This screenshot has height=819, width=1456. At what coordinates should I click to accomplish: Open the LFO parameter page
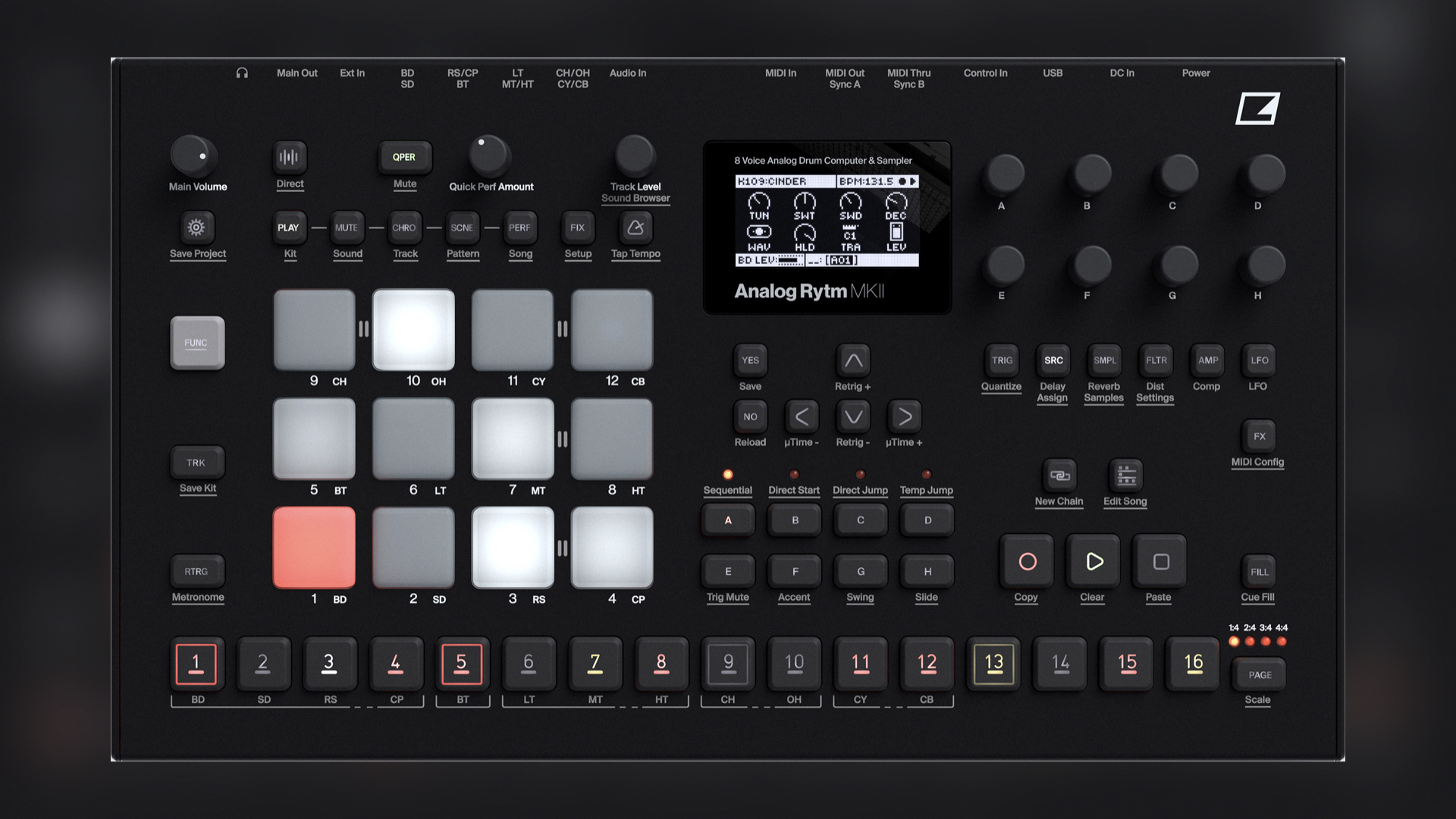coord(1259,360)
